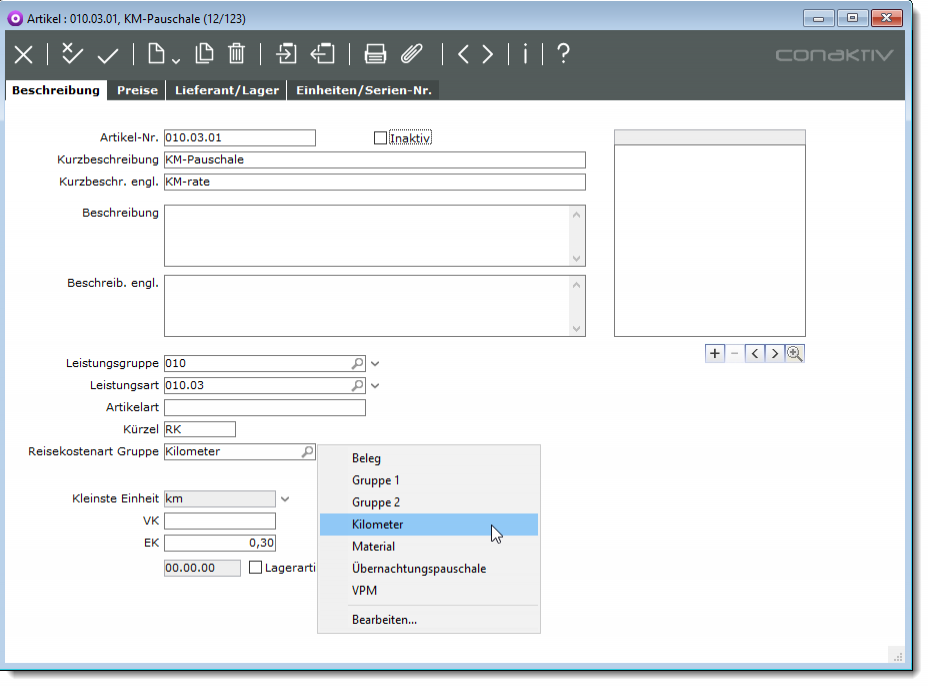Toggle the Lagerartikel checkbox
This screenshot has height=686, width=928.
(255, 568)
